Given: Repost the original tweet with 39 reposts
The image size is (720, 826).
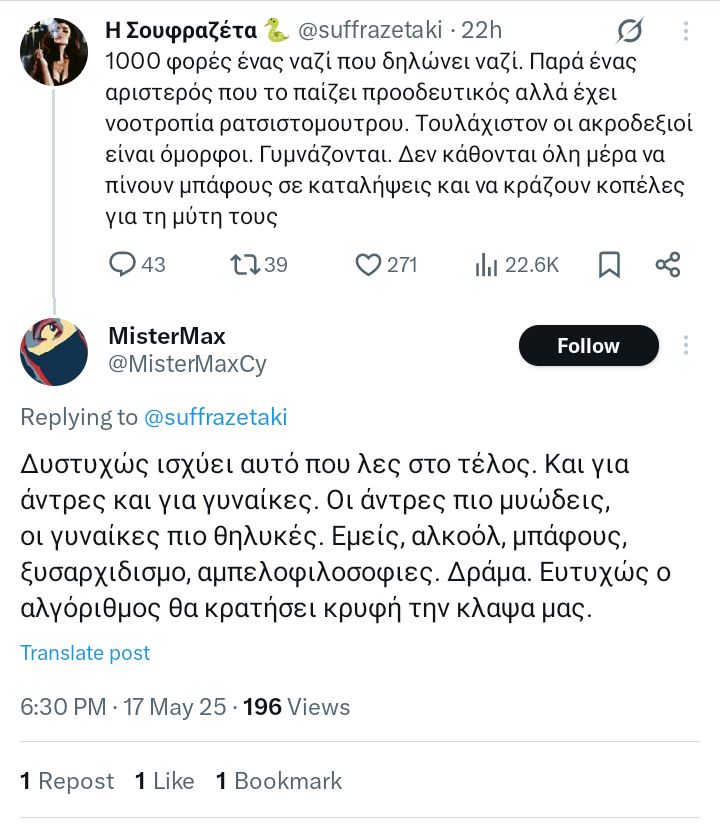Looking at the screenshot, I should [245, 265].
